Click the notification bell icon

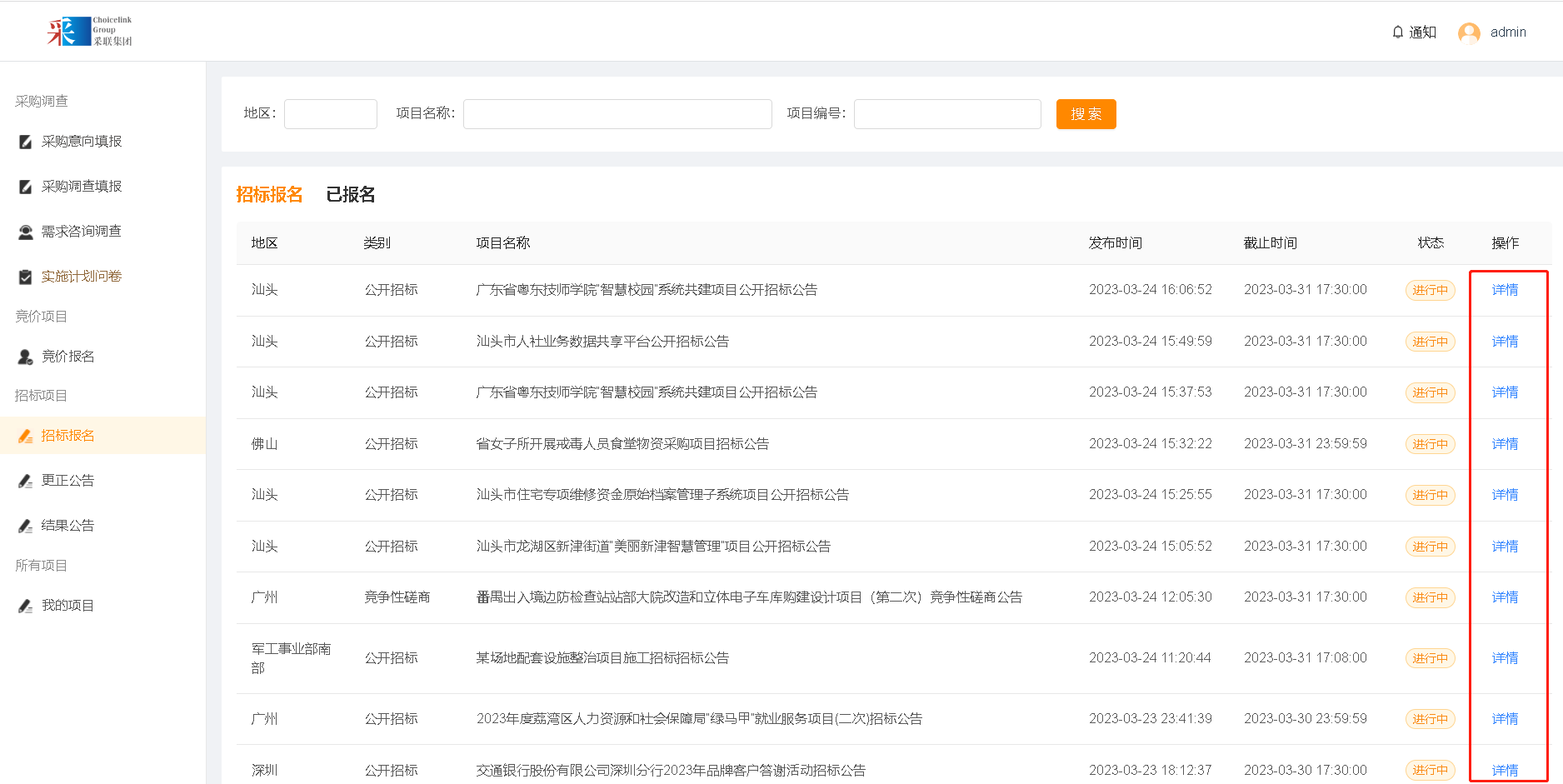coord(1397,32)
